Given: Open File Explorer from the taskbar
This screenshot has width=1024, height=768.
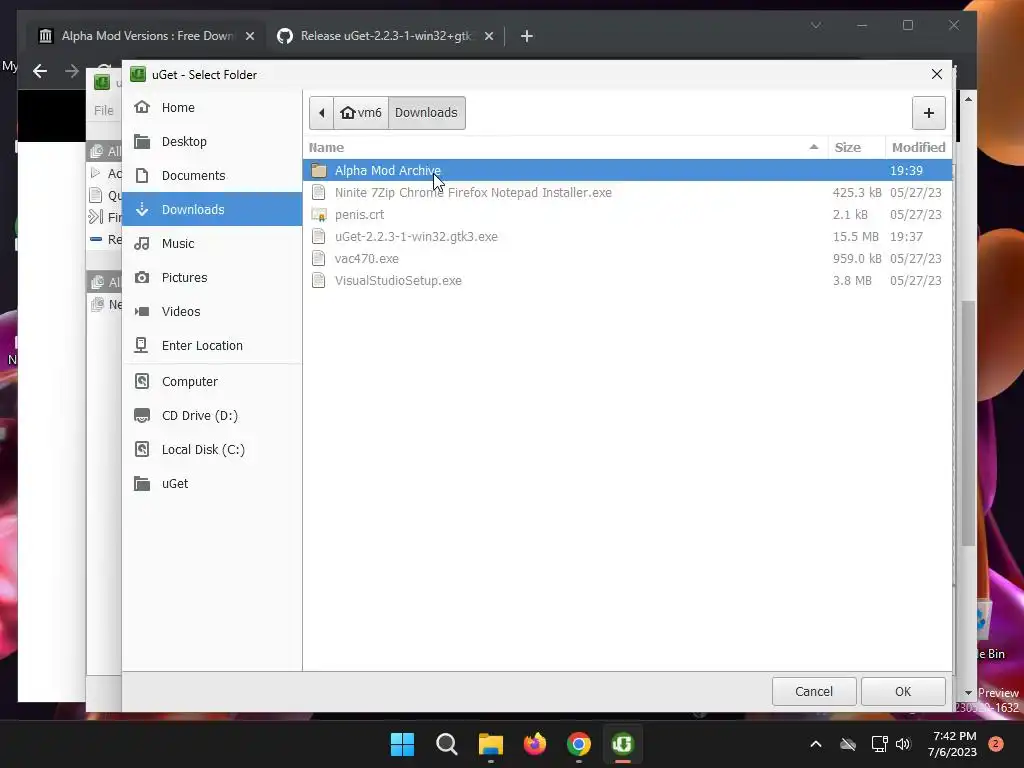Looking at the screenshot, I should point(490,744).
